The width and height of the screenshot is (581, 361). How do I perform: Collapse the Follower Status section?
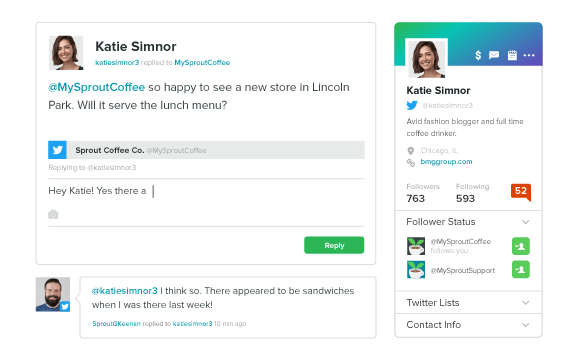(x=468, y=222)
